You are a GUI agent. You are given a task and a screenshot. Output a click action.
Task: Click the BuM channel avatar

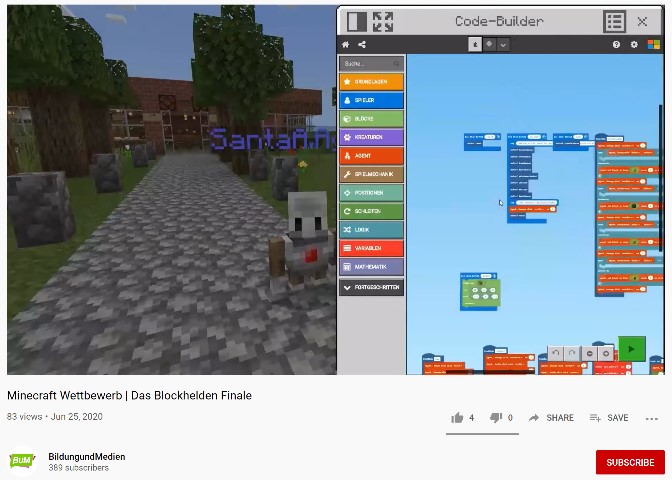(x=22, y=461)
